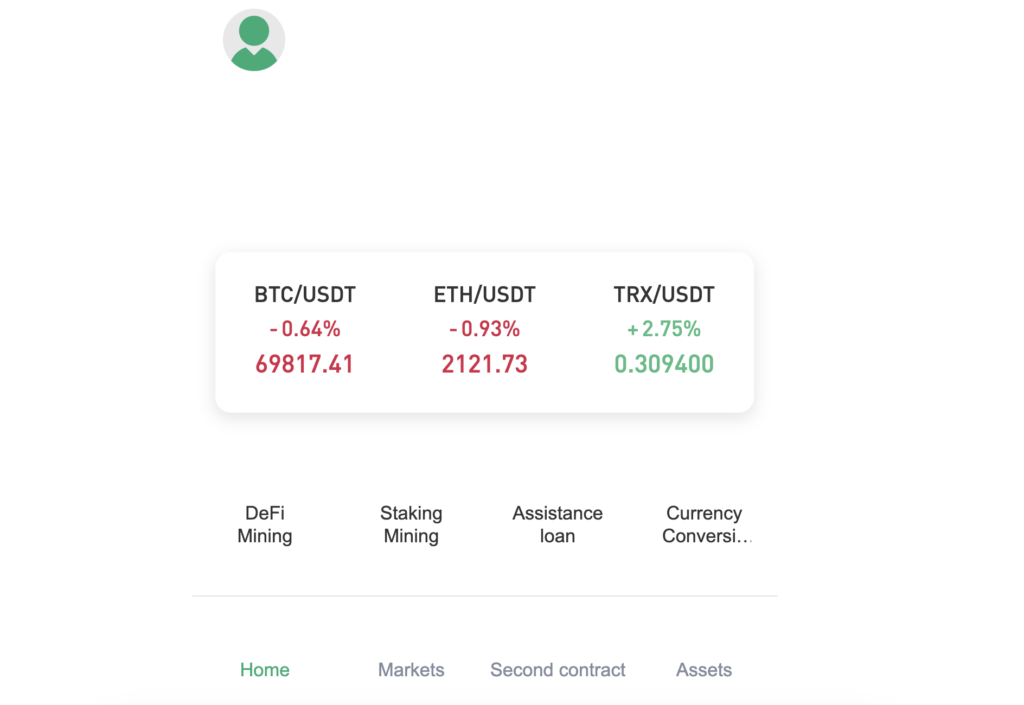Open the Assistance loan feature

(x=557, y=524)
